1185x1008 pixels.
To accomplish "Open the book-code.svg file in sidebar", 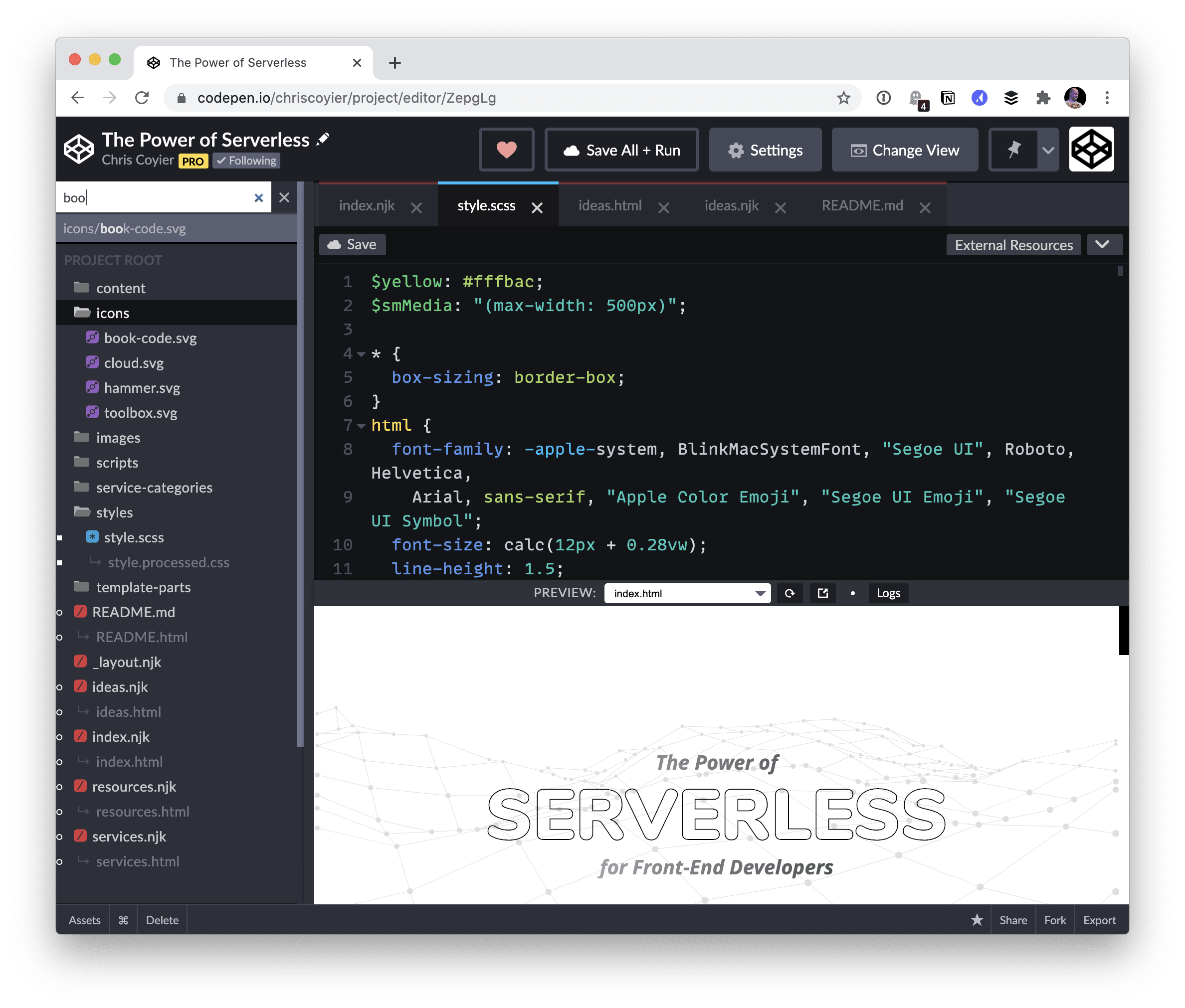I will pyautogui.click(x=150, y=337).
